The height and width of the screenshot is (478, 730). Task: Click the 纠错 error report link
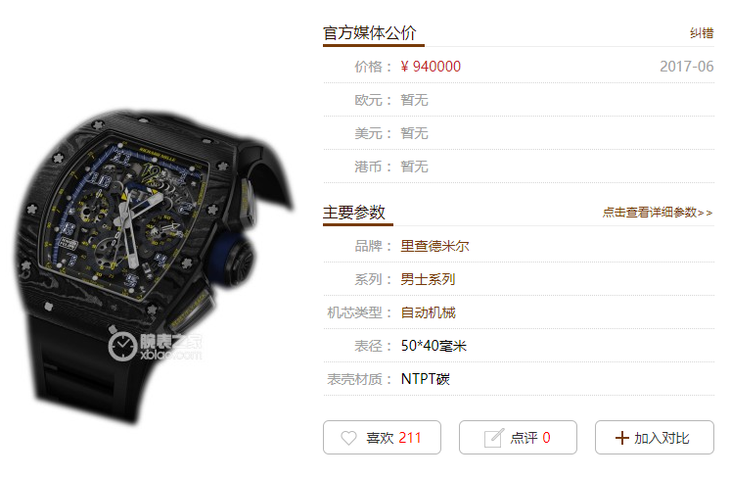pyautogui.click(x=702, y=33)
